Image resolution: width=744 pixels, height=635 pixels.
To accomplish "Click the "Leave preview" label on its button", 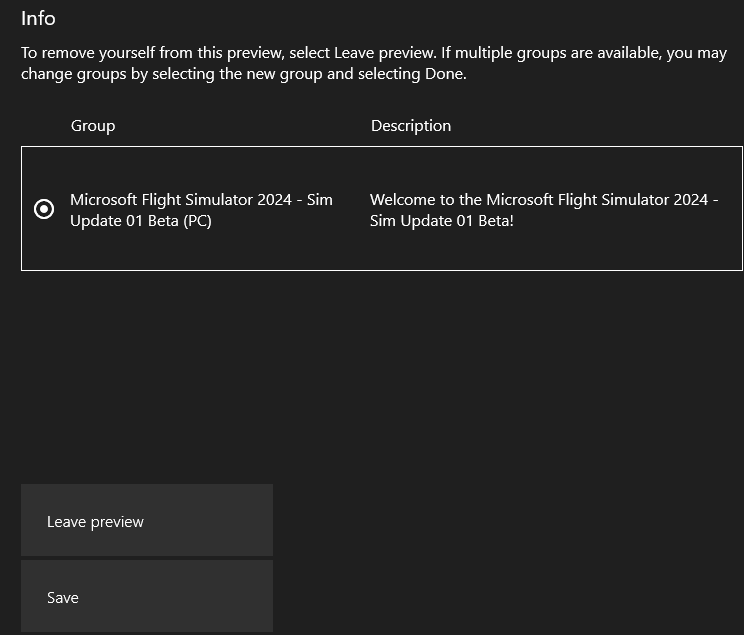I will pos(95,522).
